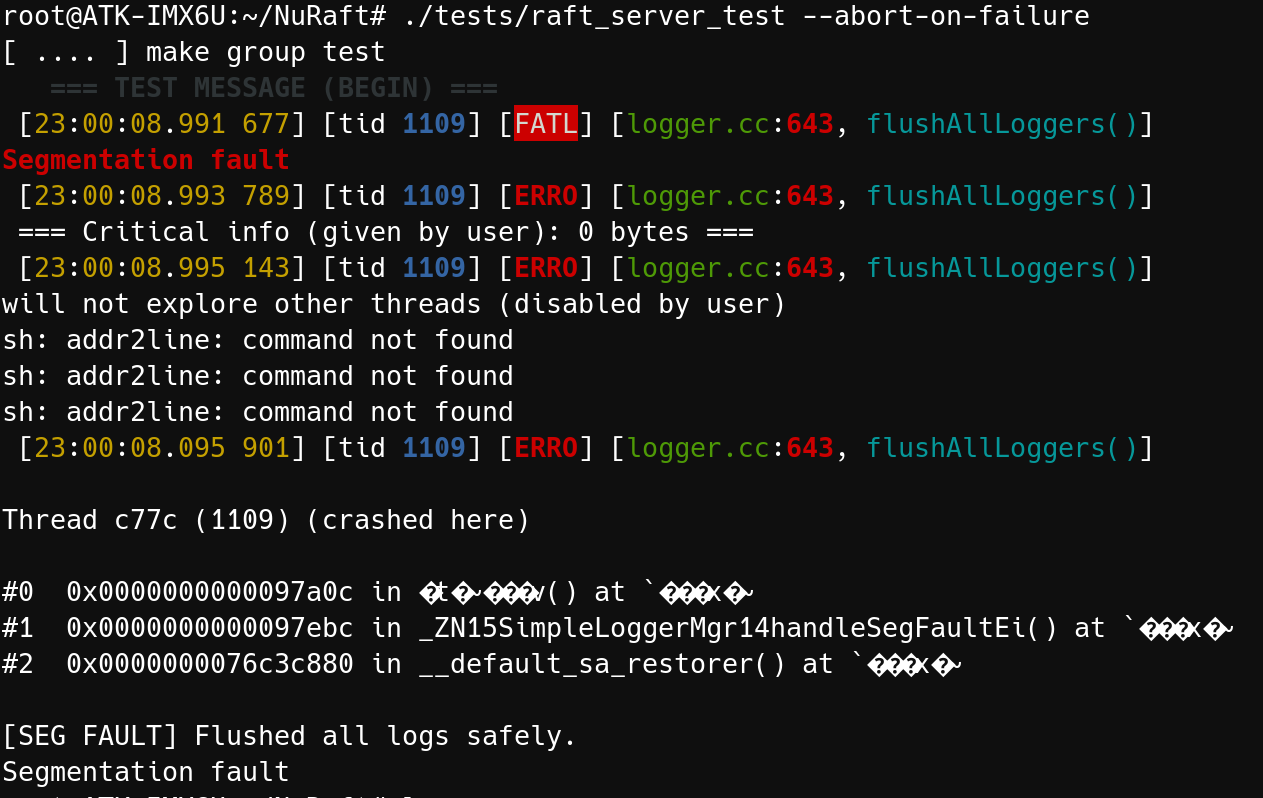Click __default_sa_restorer() in frame #2
This screenshot has height=798, width=1263.
602,664
